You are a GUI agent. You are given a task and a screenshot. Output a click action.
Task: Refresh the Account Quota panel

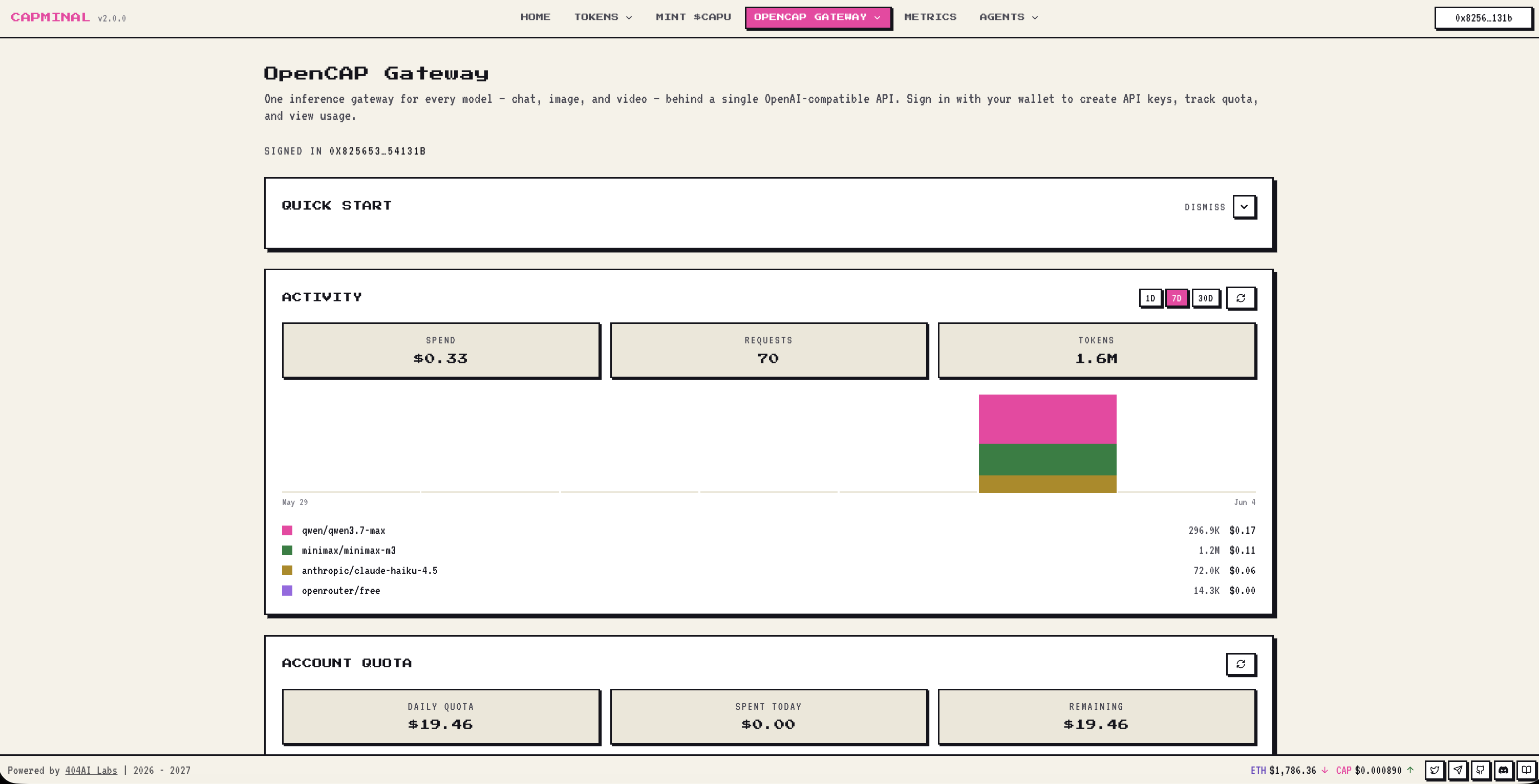pos(1241,664)
